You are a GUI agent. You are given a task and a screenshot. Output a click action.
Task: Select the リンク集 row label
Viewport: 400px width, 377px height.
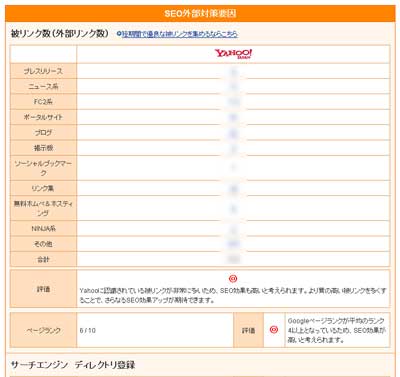click(43, 188)
